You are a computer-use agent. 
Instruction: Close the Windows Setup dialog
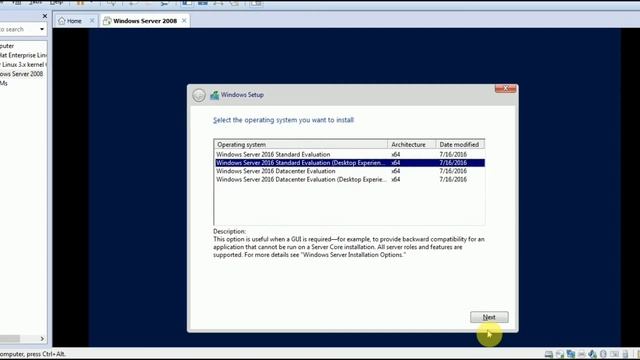[x=505, y=89]
